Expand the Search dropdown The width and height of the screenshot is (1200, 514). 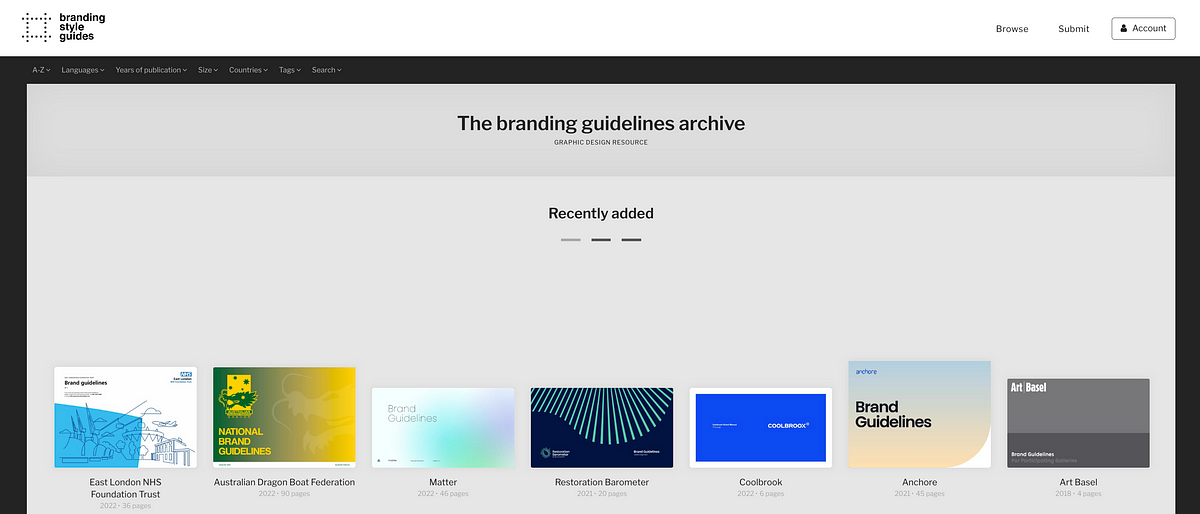pyautogui.click(x=326, y=70)
